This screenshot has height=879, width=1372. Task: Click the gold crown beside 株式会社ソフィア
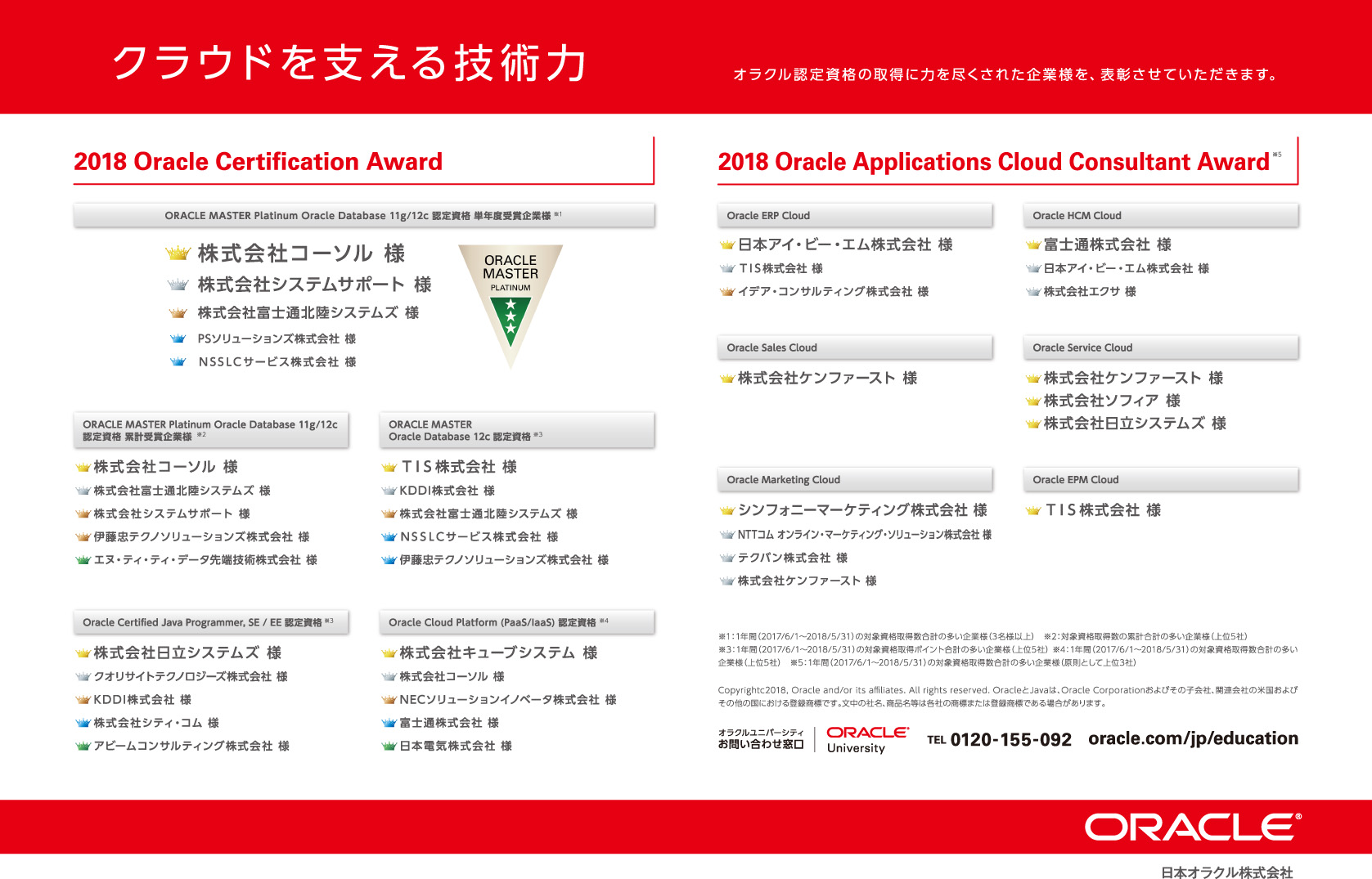click(x=1033, y=401)
